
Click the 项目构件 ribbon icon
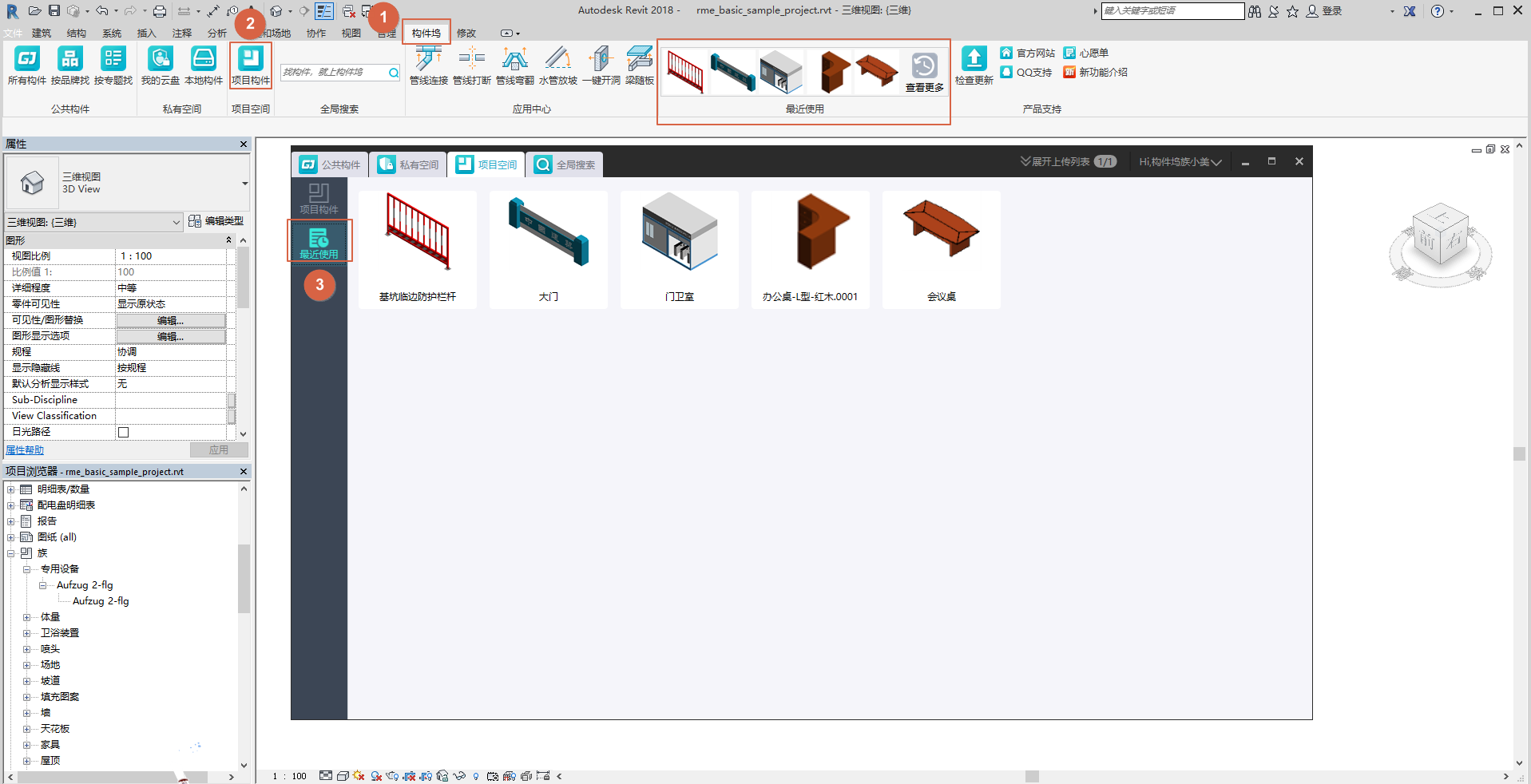pos(251,65)
